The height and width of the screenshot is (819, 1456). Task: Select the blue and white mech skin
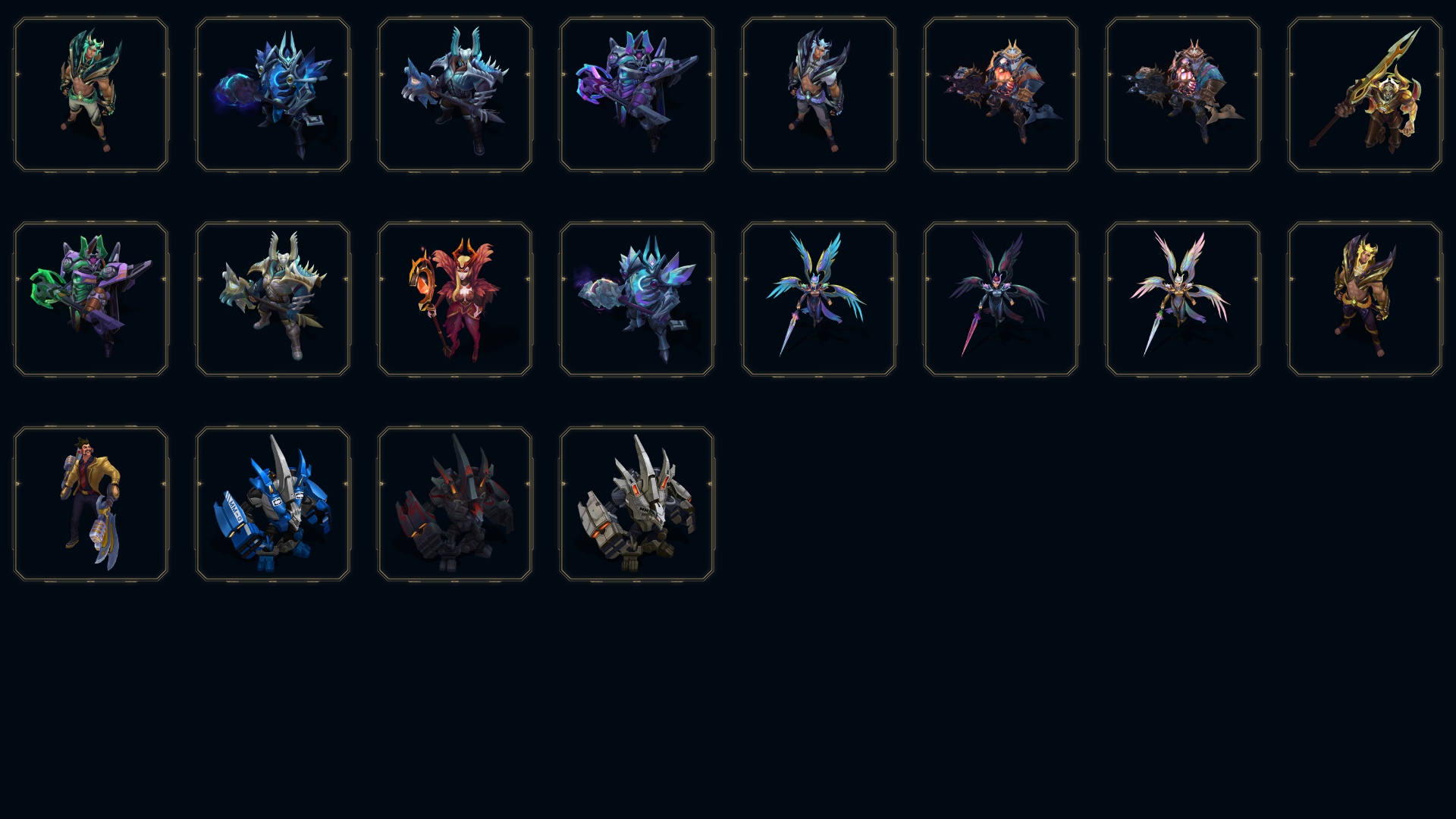point(273,504)
